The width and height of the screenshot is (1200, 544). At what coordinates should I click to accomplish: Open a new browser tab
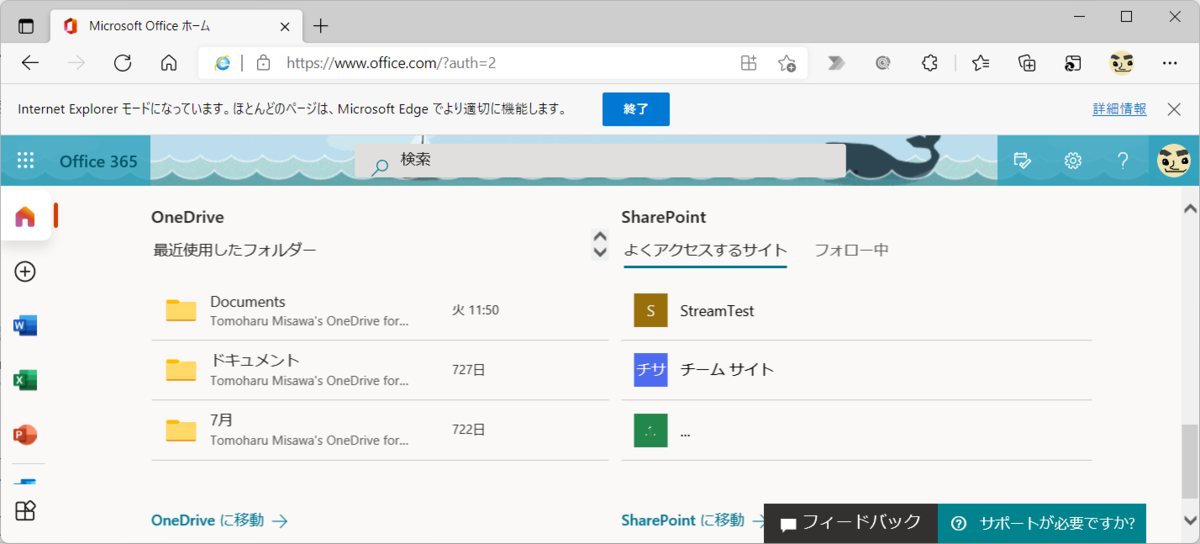click(320, 26)
